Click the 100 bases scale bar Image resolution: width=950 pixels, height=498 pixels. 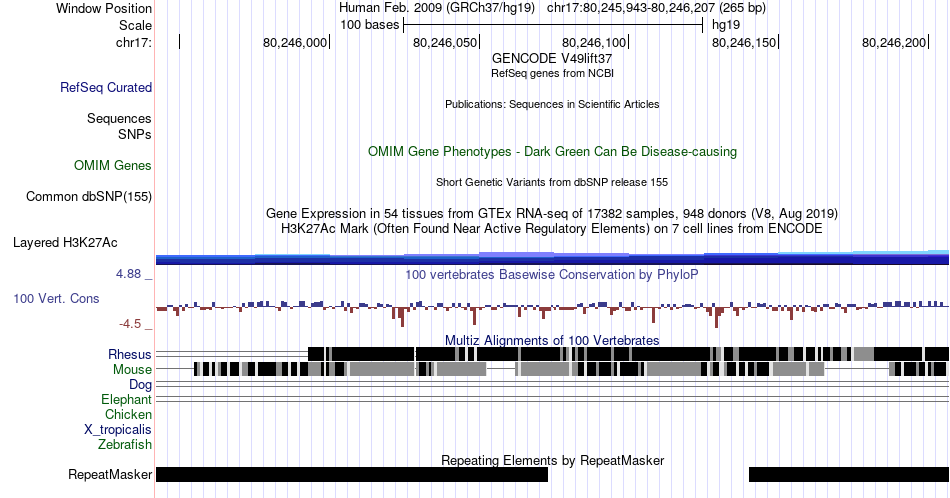pos(553,25)
